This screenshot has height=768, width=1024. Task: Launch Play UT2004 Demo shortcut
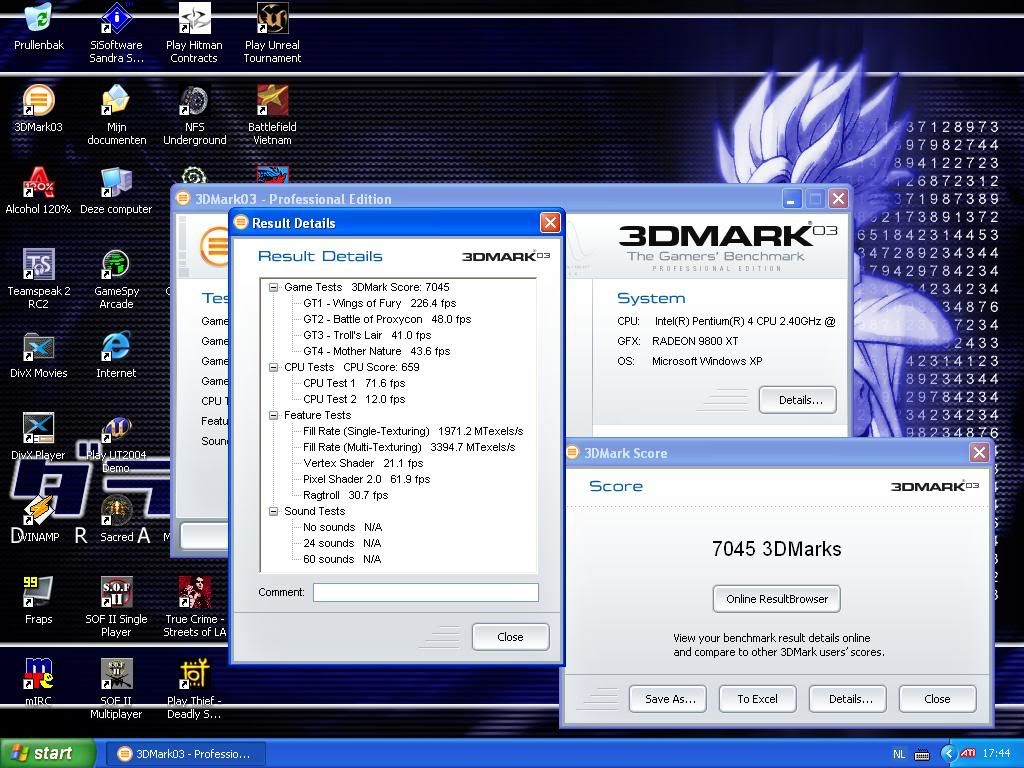tap(116, 444)
